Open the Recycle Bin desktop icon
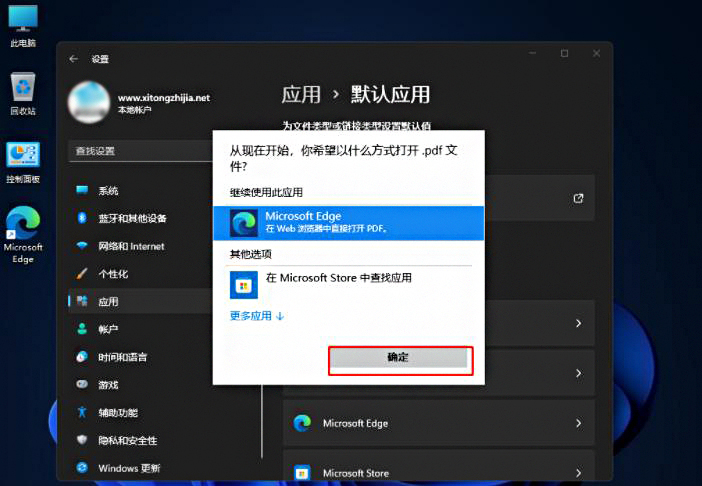Image resolution: width=702 pixels, height=486 pixels. pos(23,94)
